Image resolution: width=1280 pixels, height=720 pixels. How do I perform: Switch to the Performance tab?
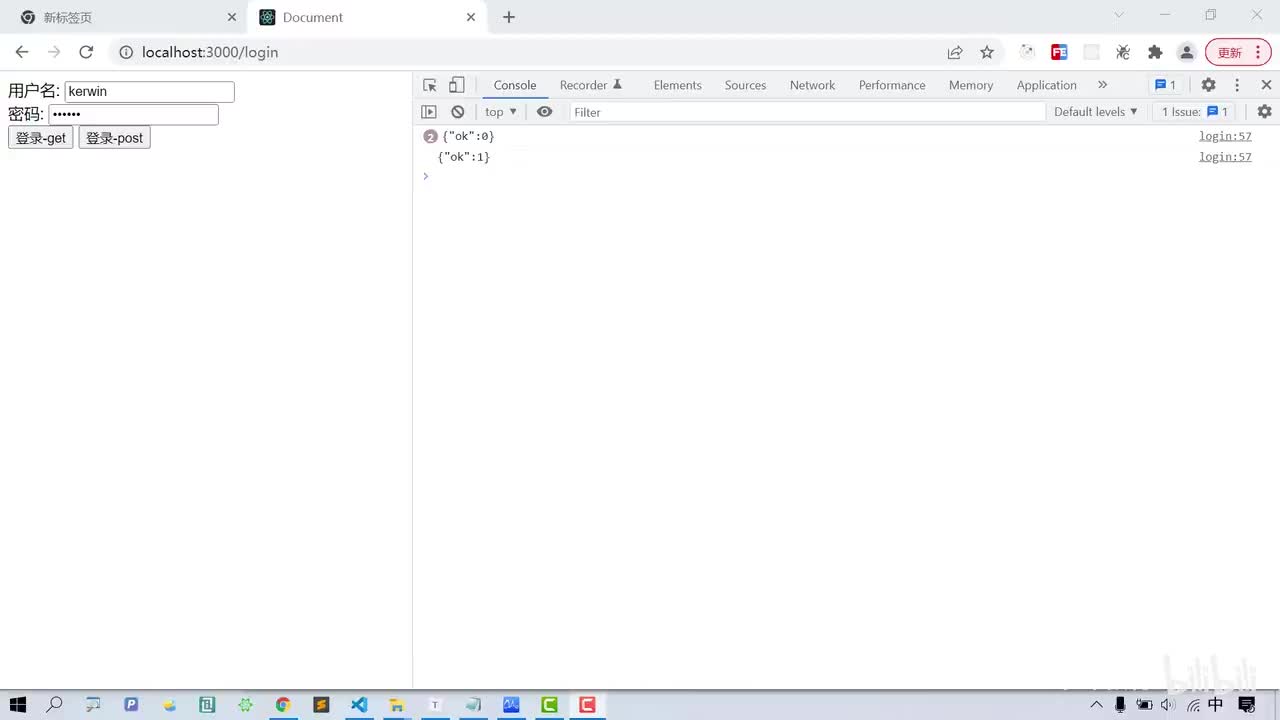tap(892, 85)
